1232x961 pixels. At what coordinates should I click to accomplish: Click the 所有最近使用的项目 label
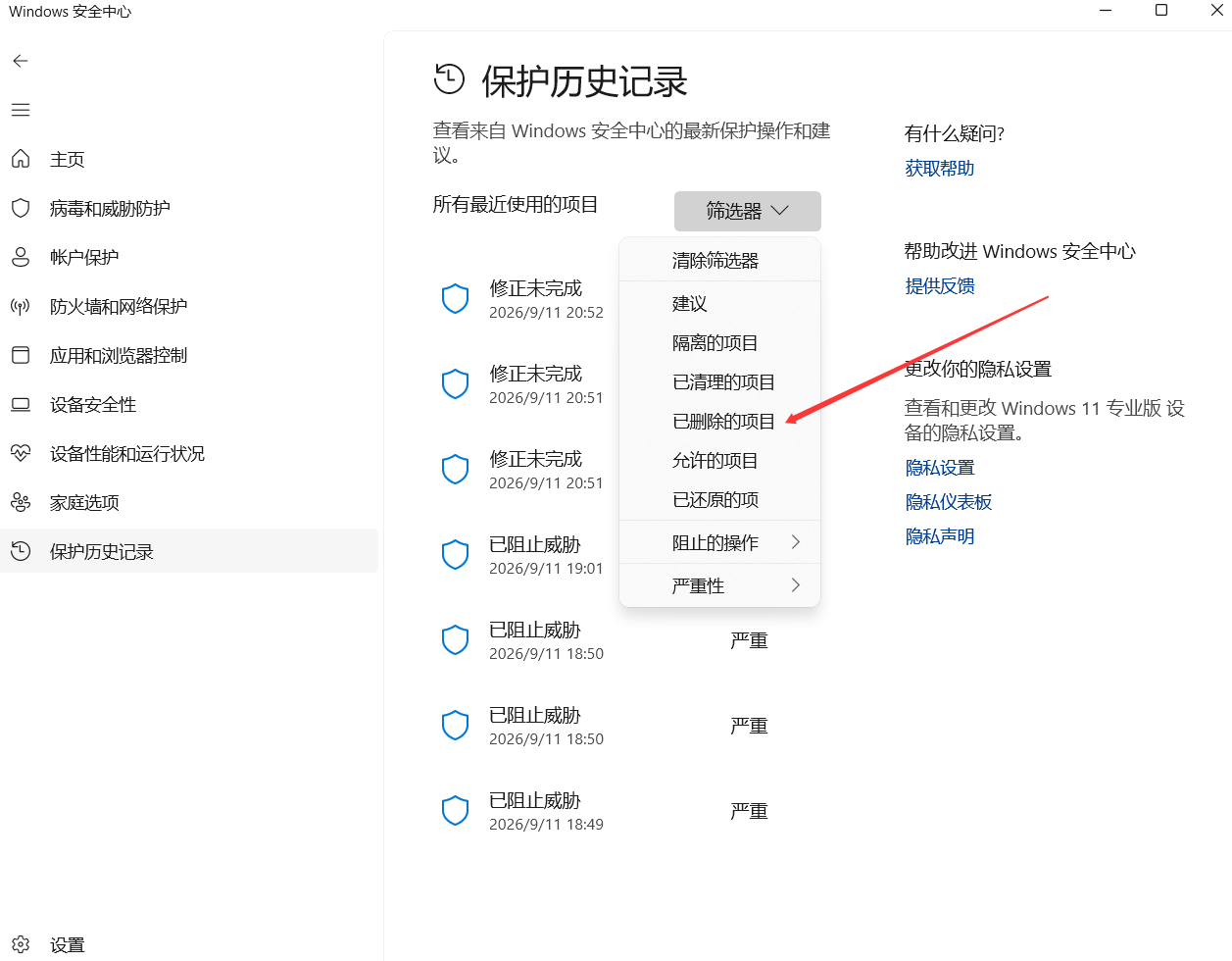[516, 204]
